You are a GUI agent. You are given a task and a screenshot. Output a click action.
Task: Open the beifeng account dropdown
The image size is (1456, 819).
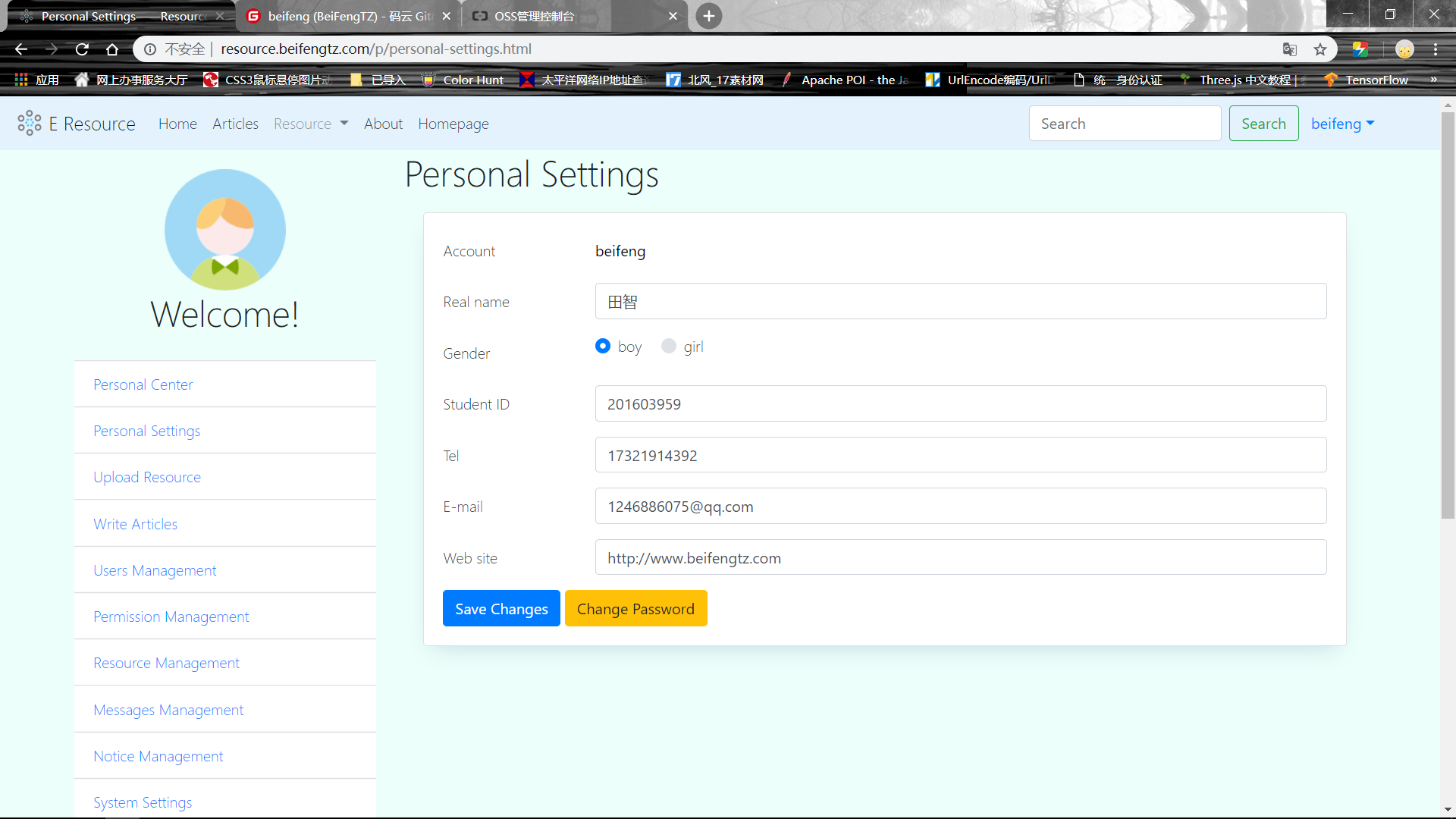tap(1342, 124)
